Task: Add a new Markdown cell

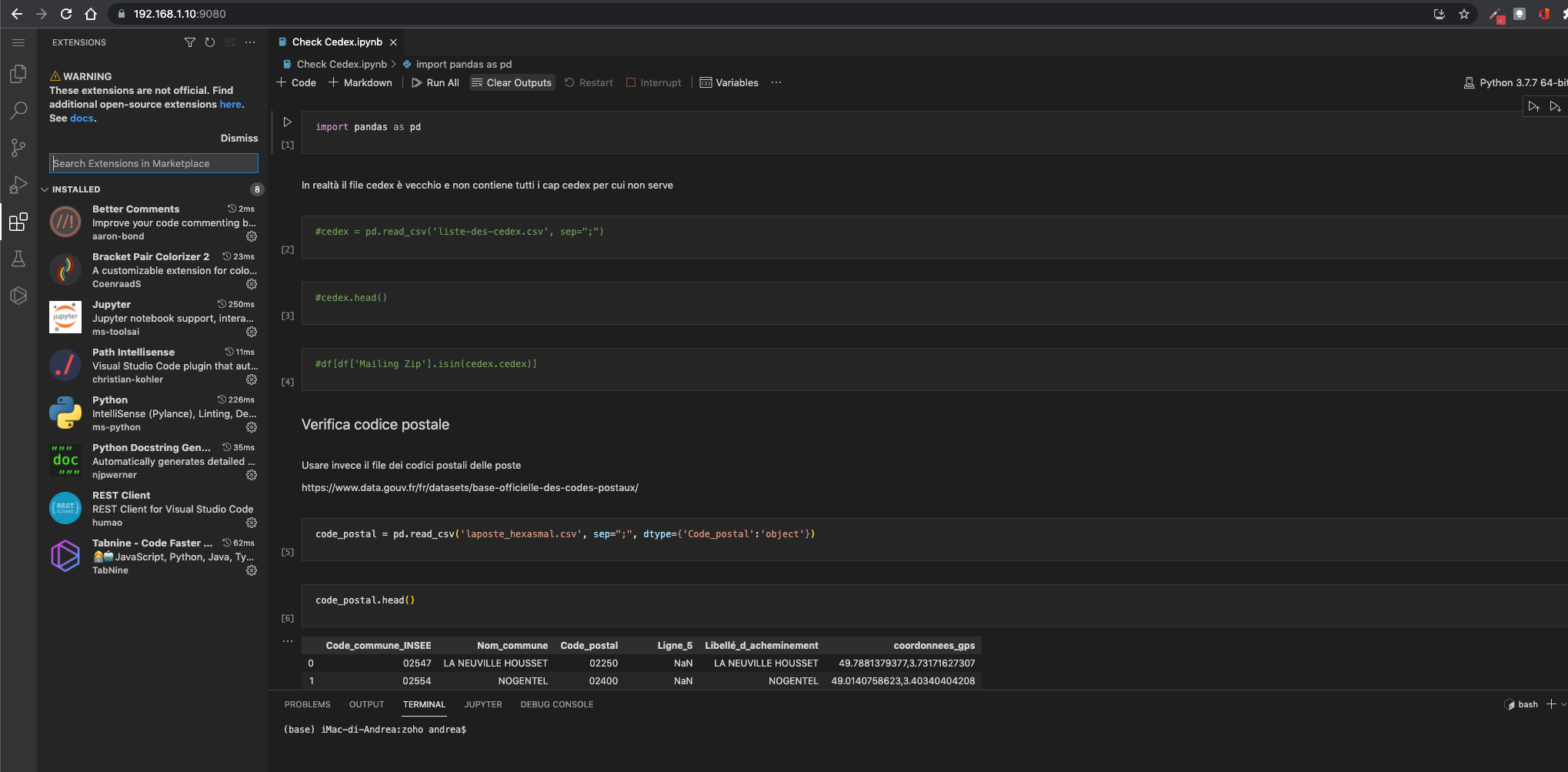Action: pos(361,82)
